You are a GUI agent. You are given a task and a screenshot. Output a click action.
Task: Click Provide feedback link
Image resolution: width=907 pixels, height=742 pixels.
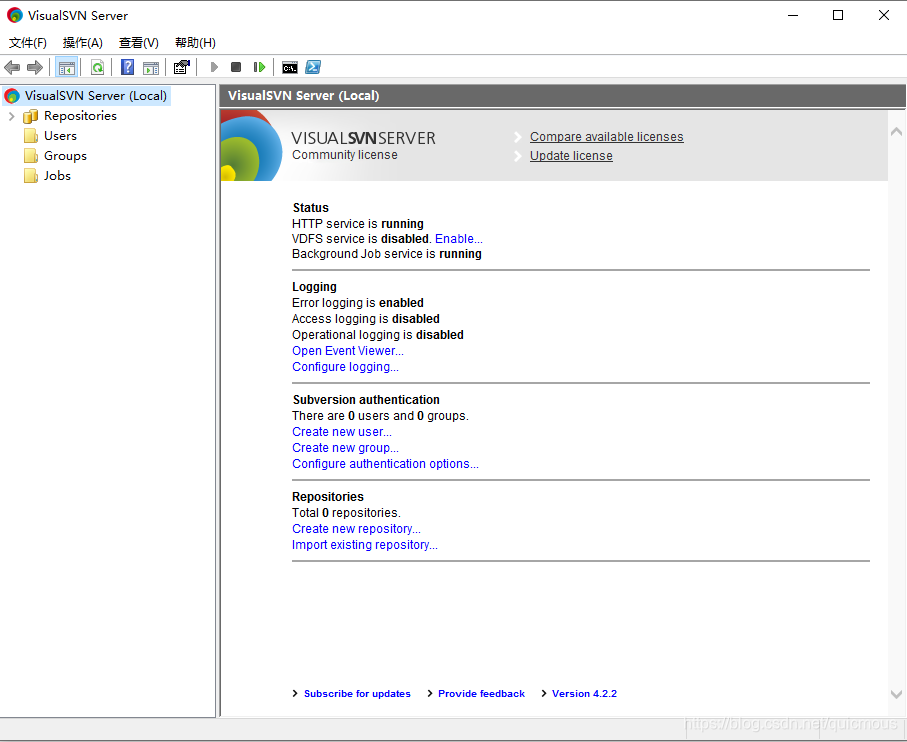(x=481, y=694)
